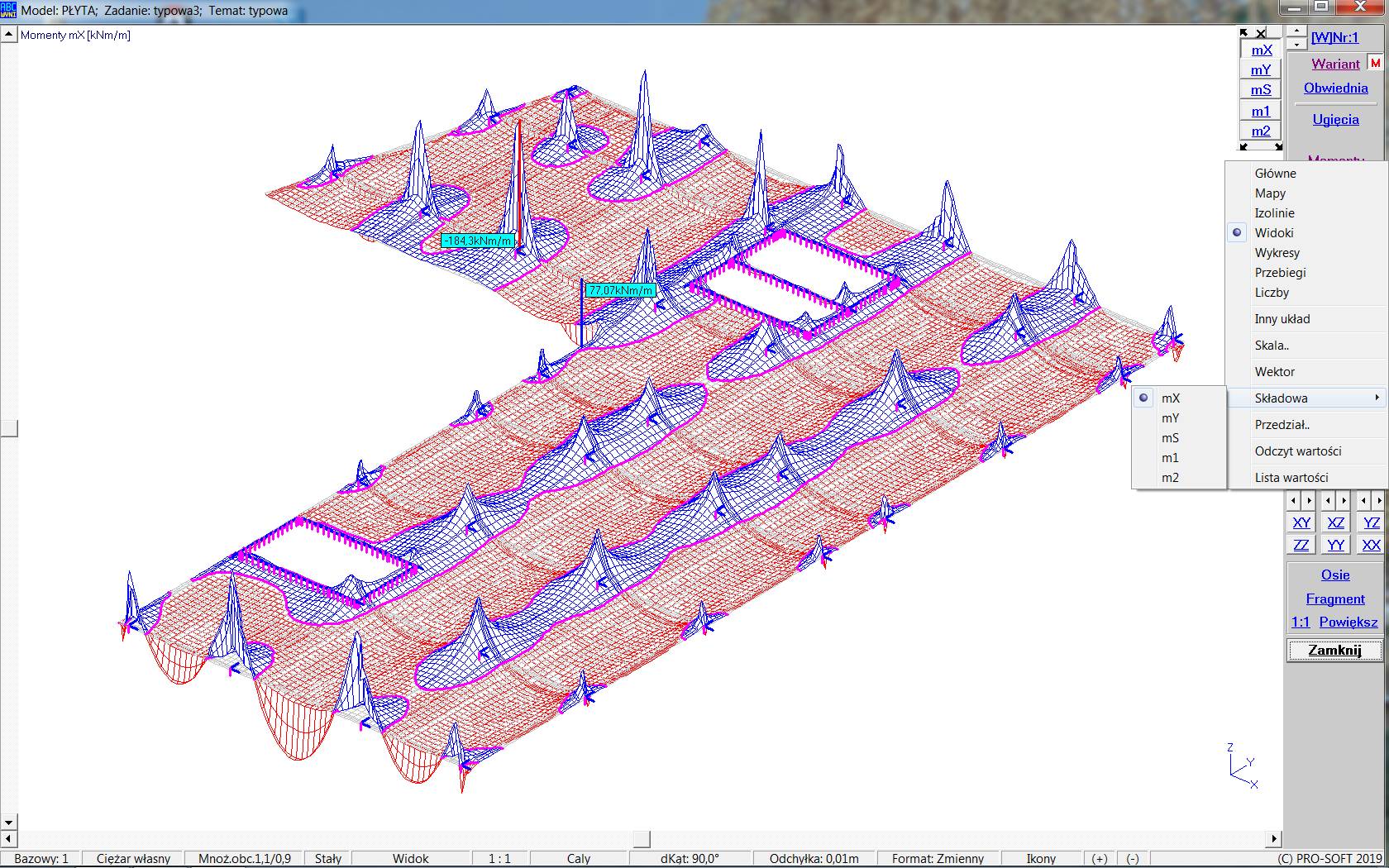Open Odczyt wartości from the context menu
Image resolution: width=1389 pixels, height=868 pixels.
coord(1297,451)
